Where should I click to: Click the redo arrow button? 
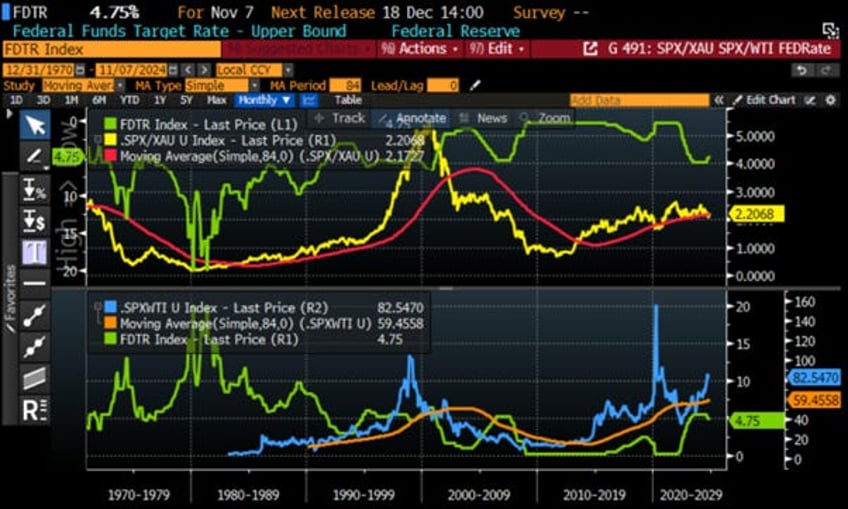tap(826, 70)
